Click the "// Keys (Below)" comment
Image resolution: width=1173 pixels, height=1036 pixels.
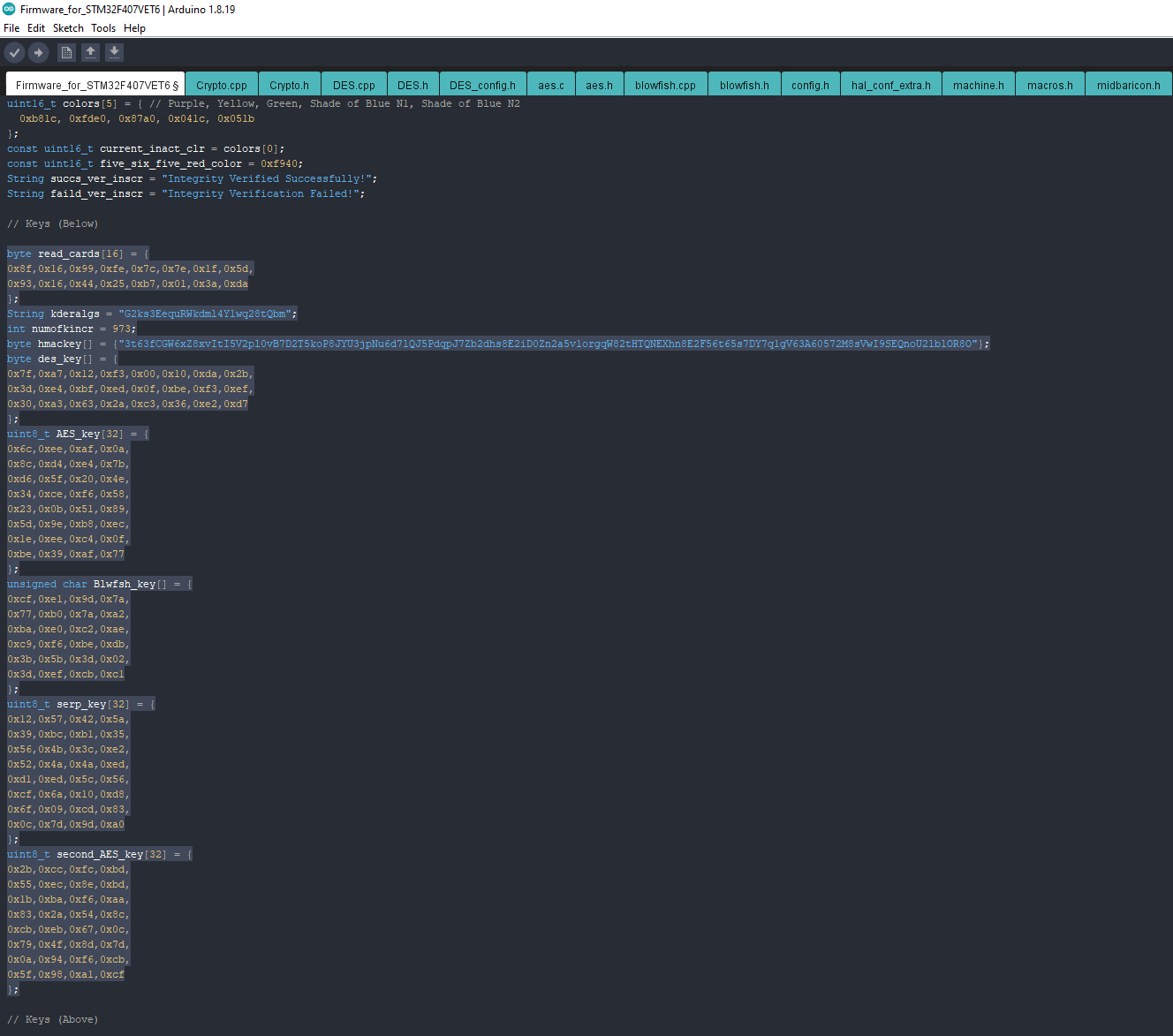click(x=53, y=223)
